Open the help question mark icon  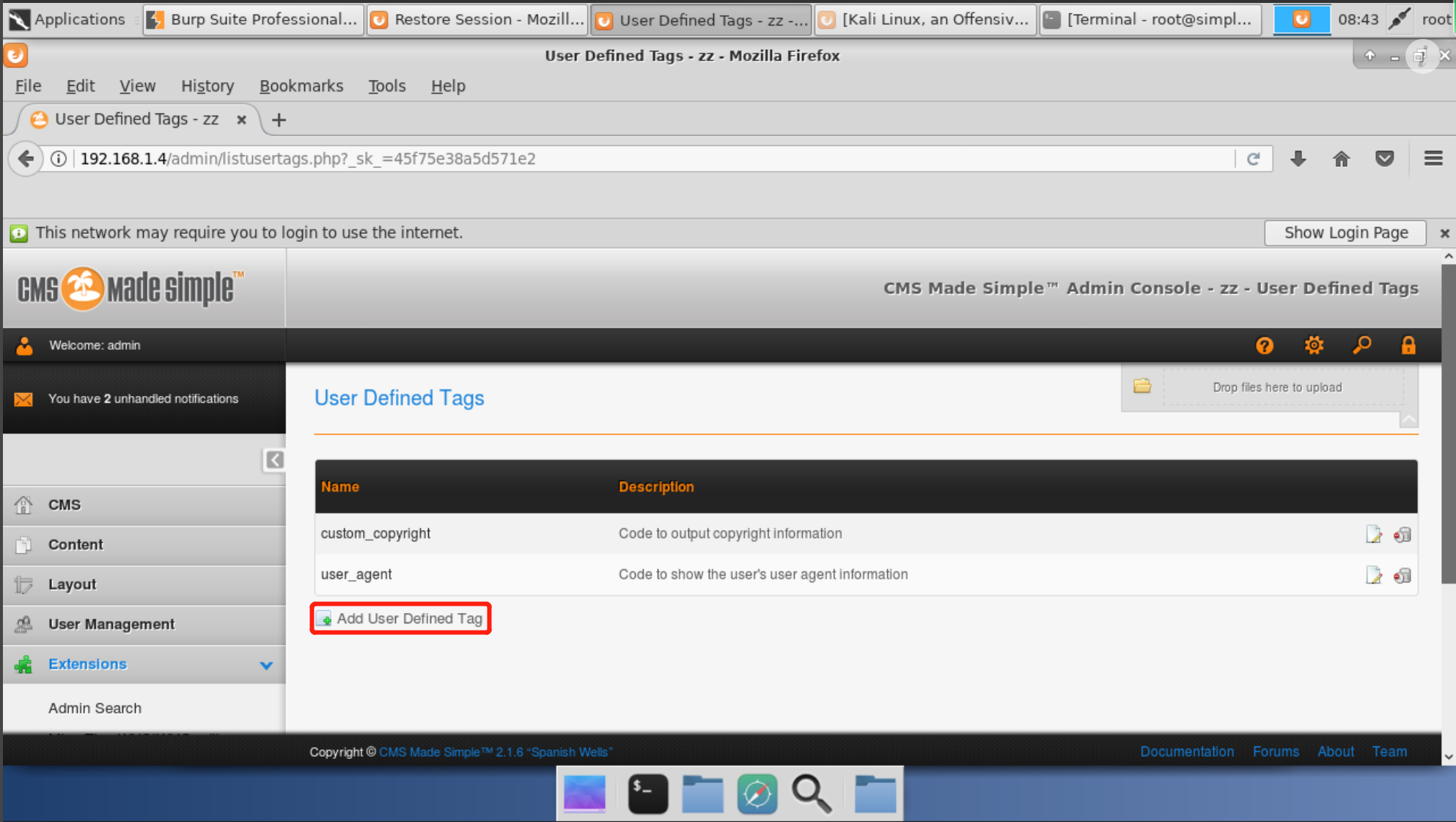point(1264,345)
